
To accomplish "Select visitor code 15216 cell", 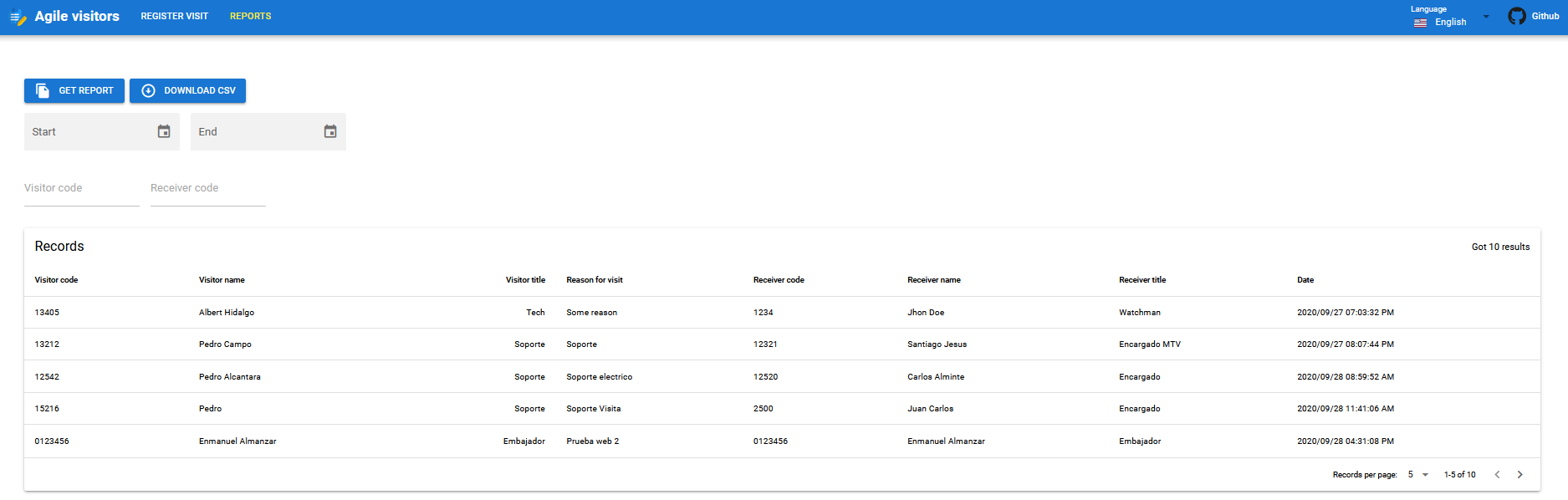I will (47, 409).
